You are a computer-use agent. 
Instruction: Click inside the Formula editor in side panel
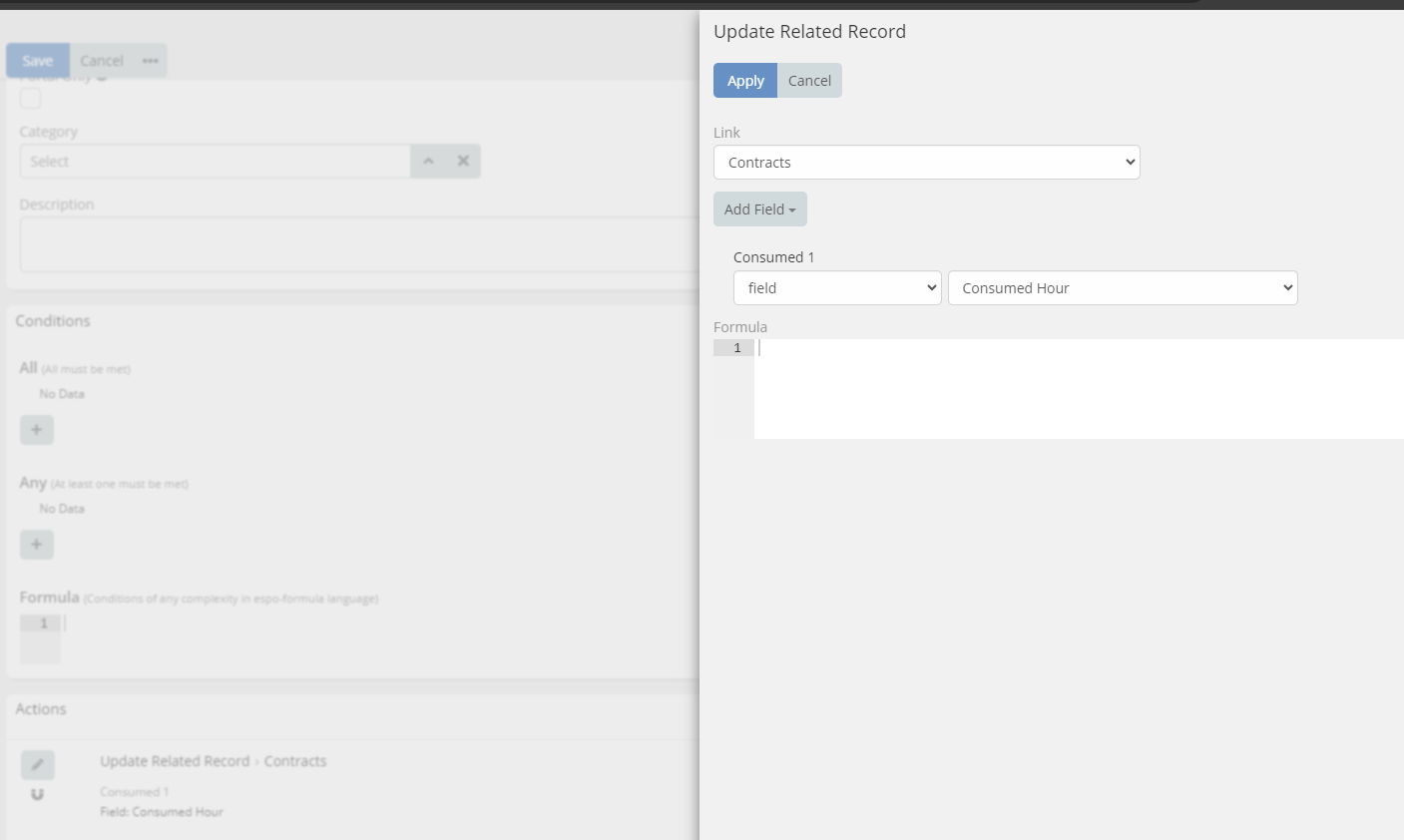[x=1078, y=388]
